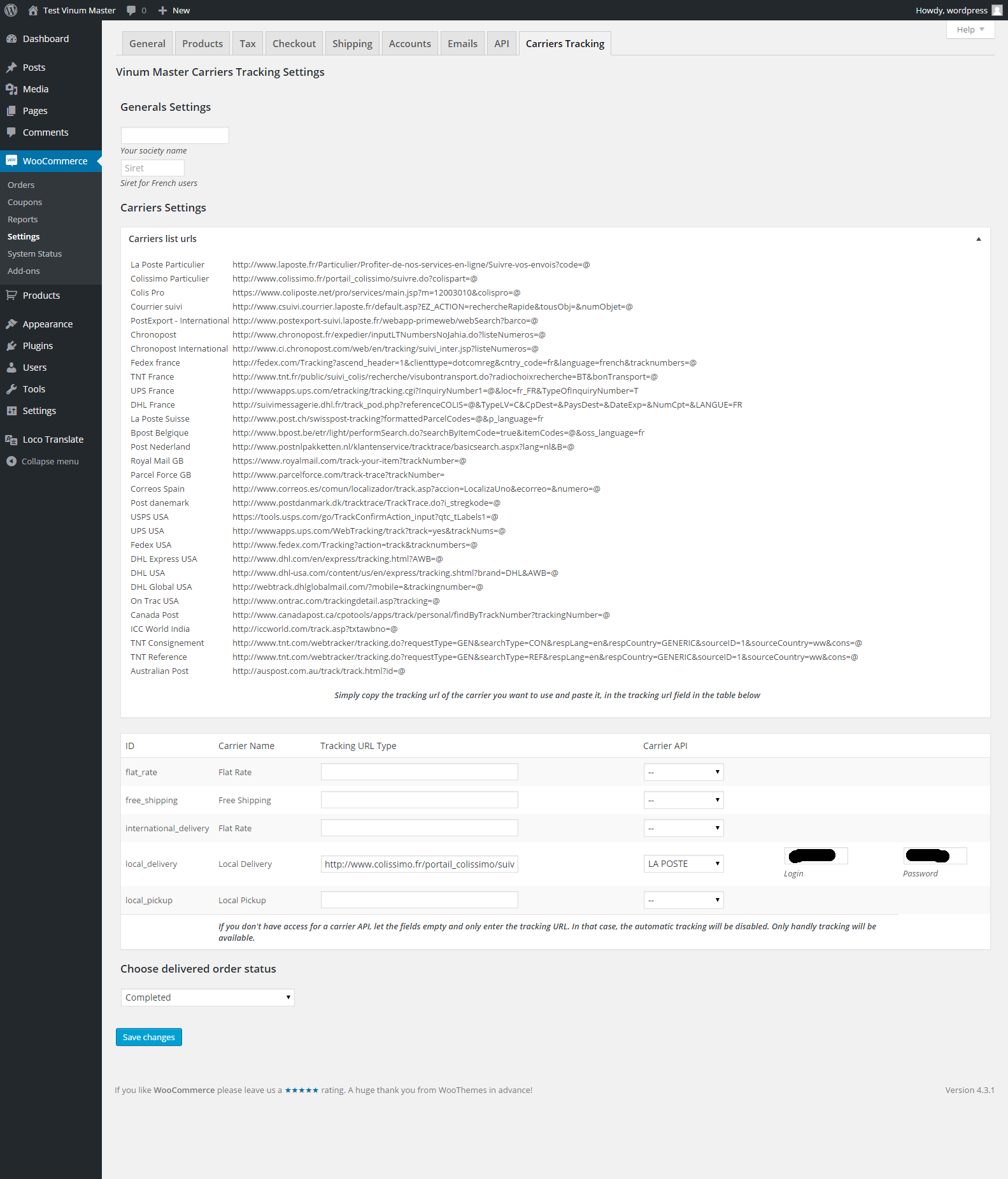This screenshot has width=1008, height=1179.
Task: Select the Carriers Tracking tab
Action: pyautogui.click(x=565, y=43)
